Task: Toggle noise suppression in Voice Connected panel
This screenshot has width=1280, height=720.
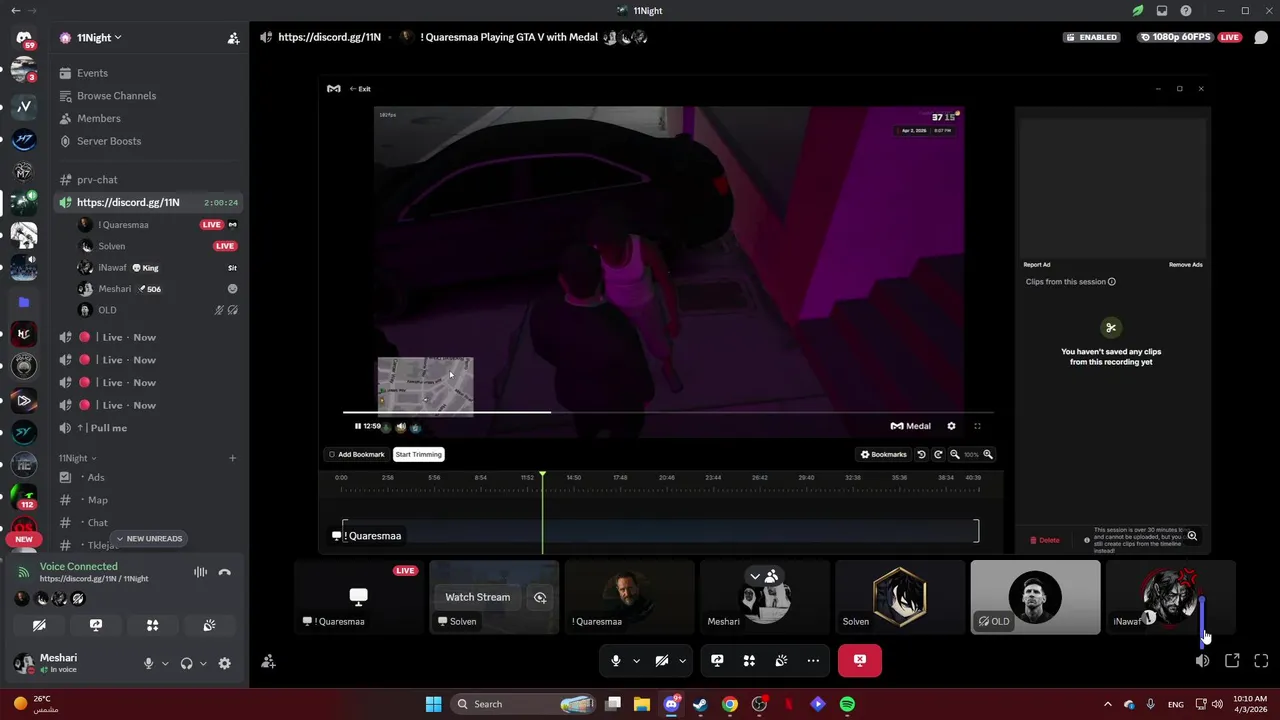Action: coord(200,572)
